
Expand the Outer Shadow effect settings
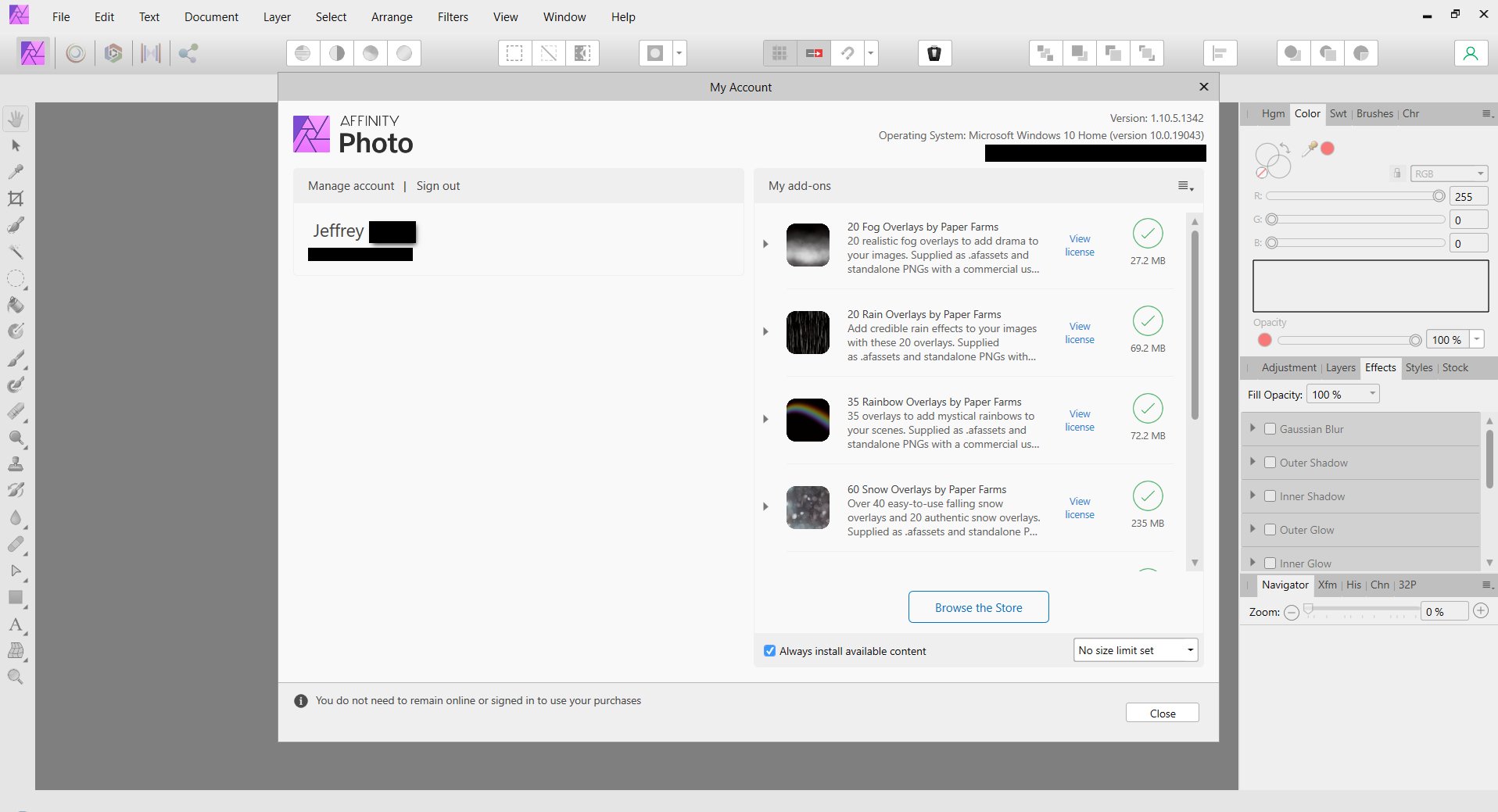point(1253,462)
